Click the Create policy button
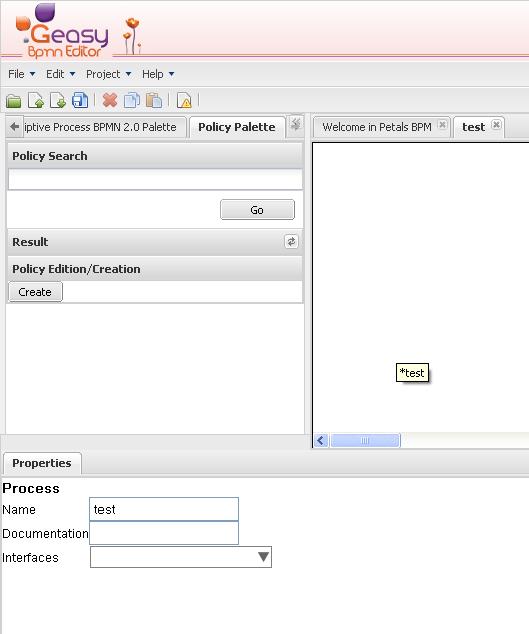 pyautogui.click(x=35, y=292)
